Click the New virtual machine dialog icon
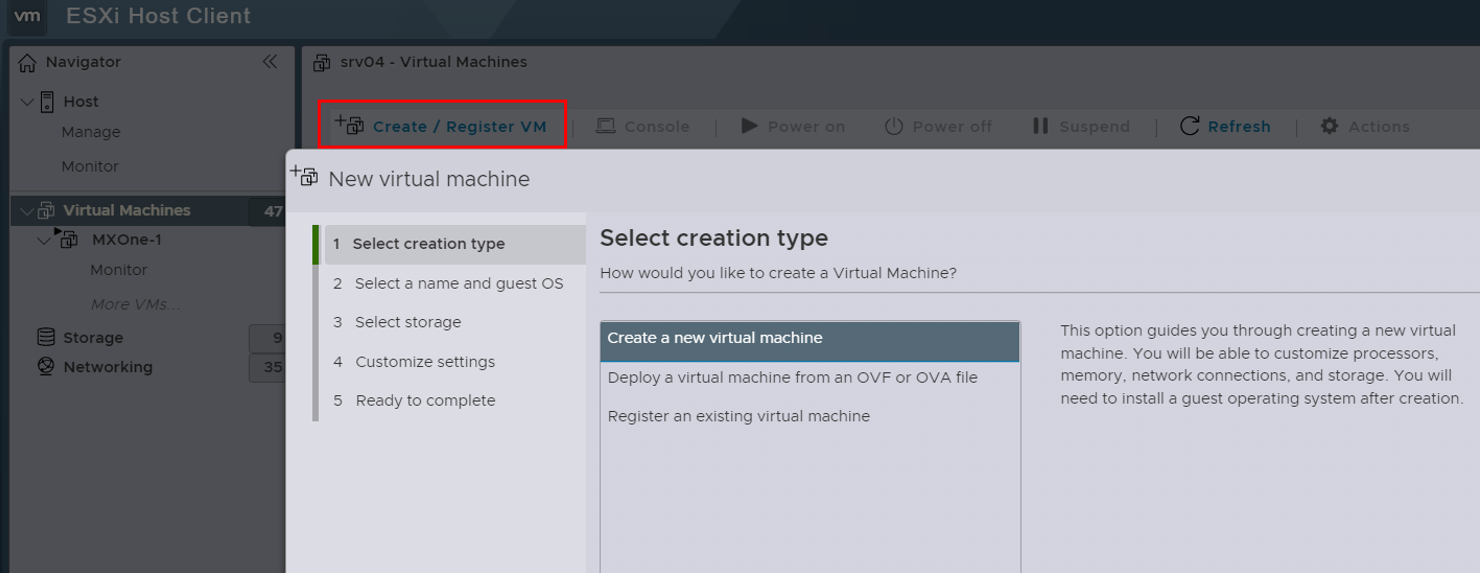The width and height of the screenshot is (1480, 573). [x=304, y=176]
